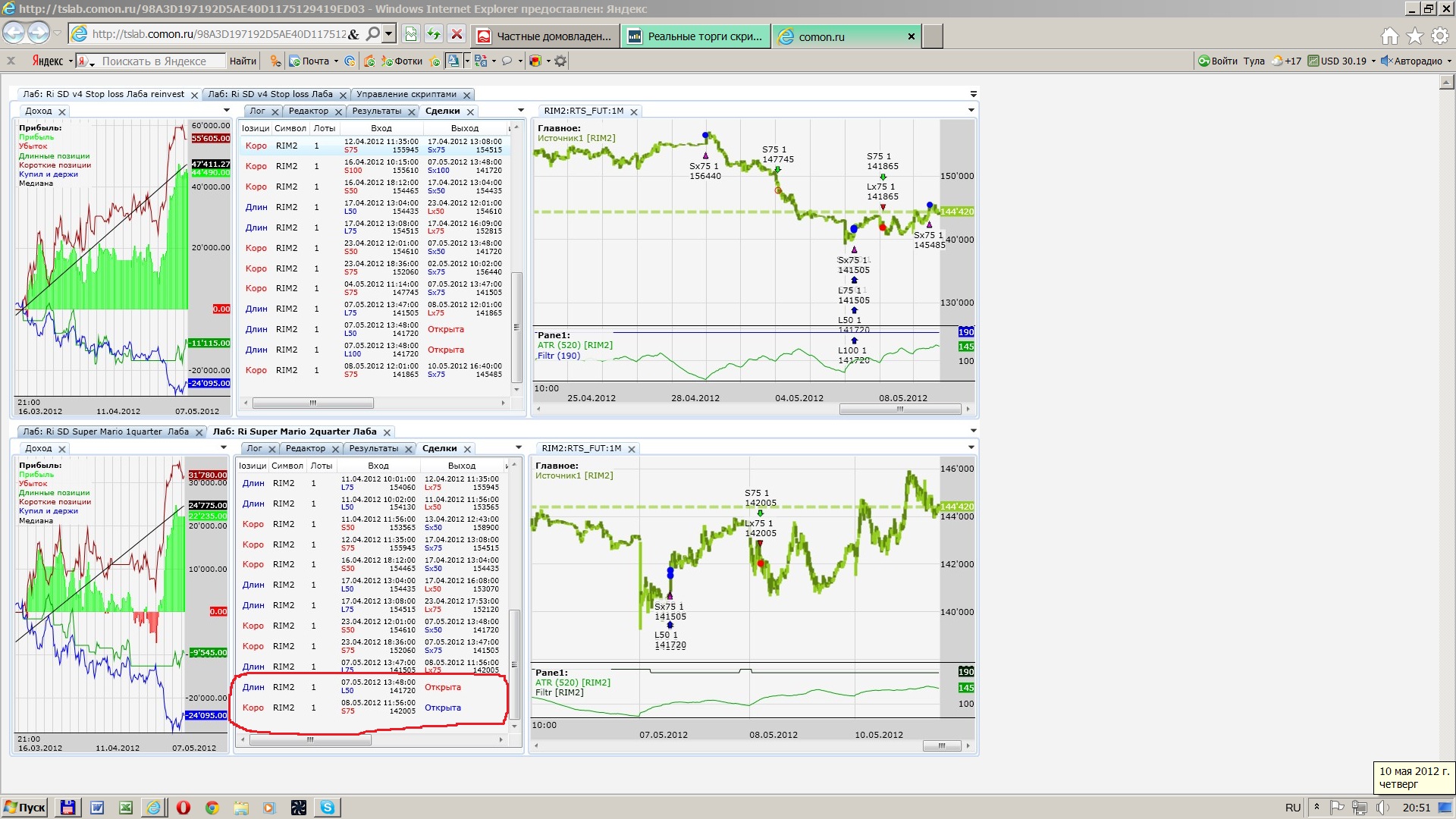This screenshot has height=819, width=1456.
Task: Launch Opera from the taskbar
Action: 183,808
